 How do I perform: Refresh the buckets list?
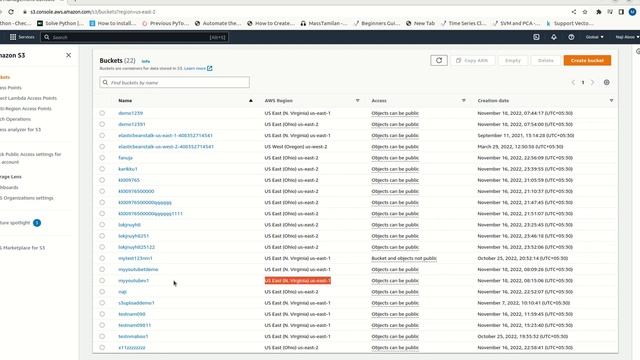[439, 60]
